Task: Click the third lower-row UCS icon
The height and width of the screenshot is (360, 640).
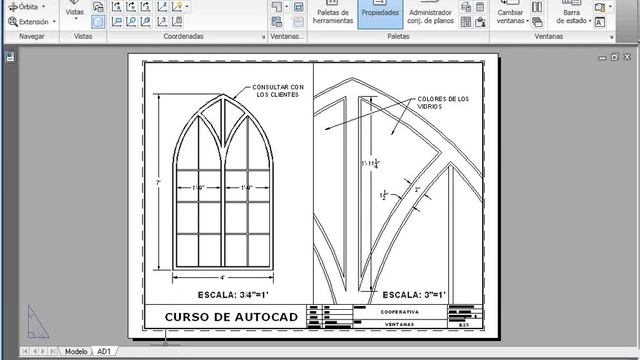Action: pos(145,22)
